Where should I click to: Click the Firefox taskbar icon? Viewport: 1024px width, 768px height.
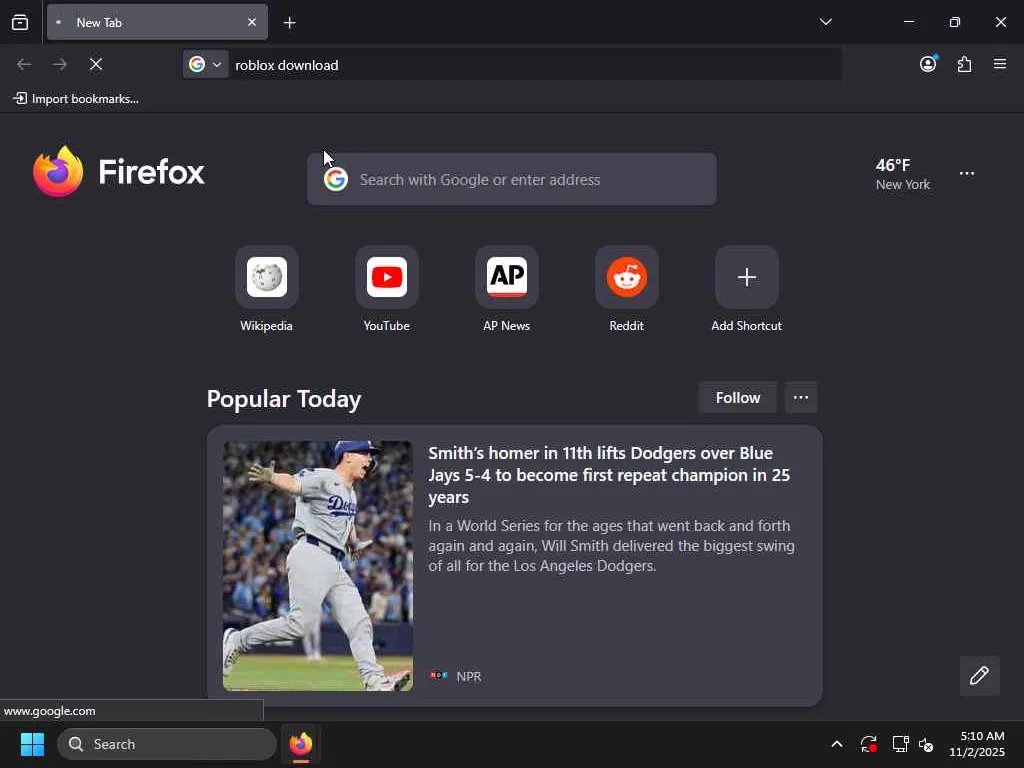[301, 744]
